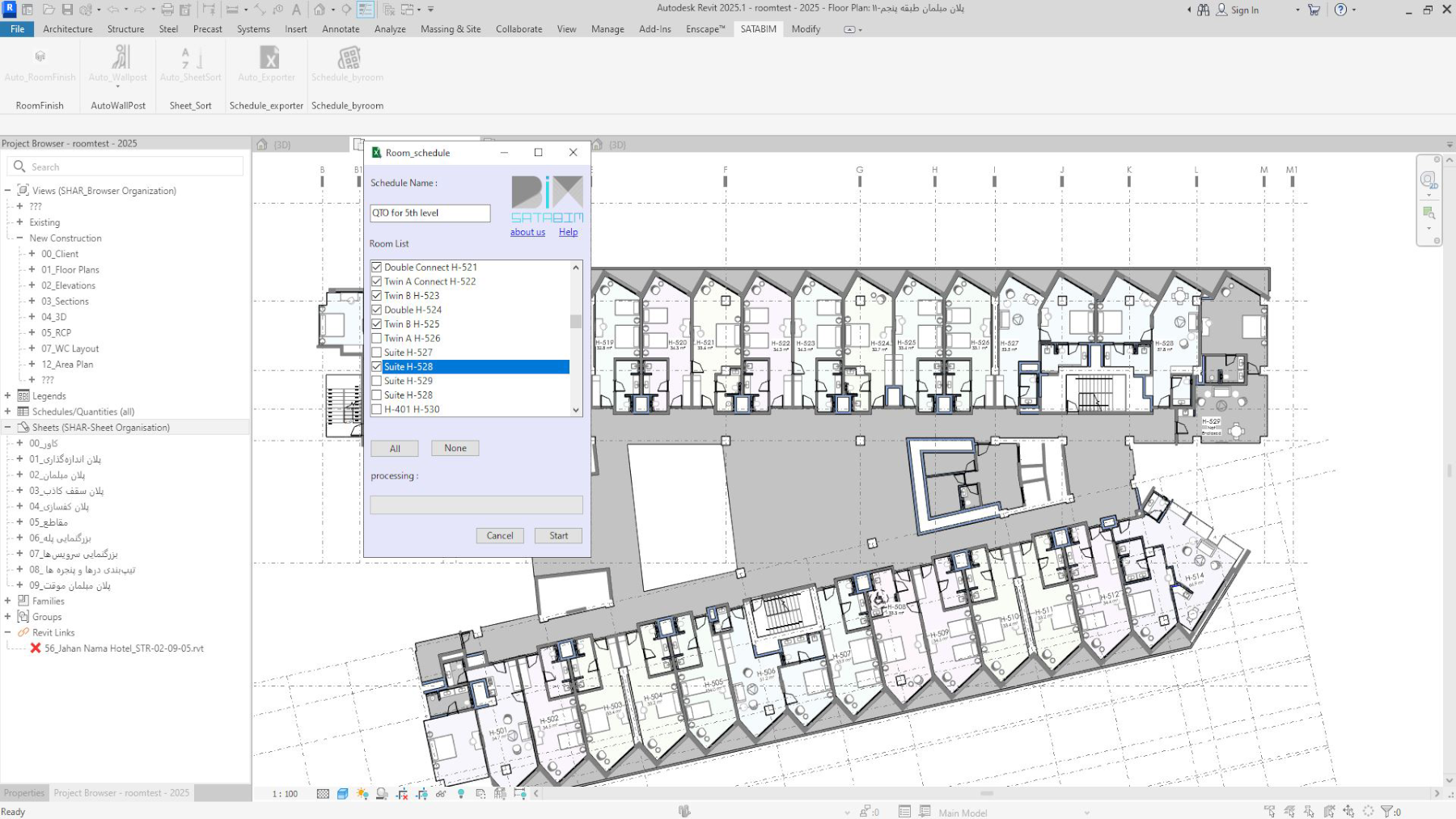Click the 2D steering wheel navigation icon

coord(1428,179)
